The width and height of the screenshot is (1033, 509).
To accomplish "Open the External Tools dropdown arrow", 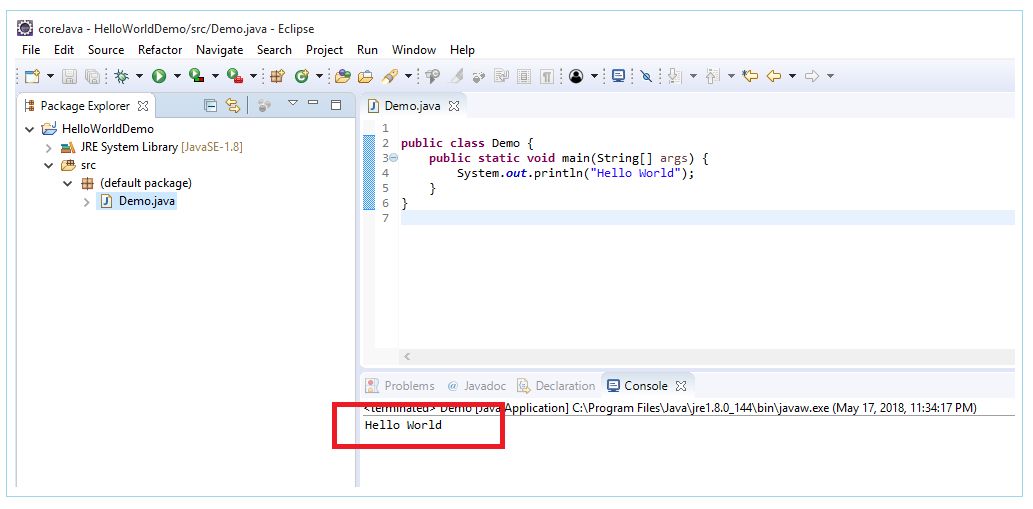I will point(253,76).
